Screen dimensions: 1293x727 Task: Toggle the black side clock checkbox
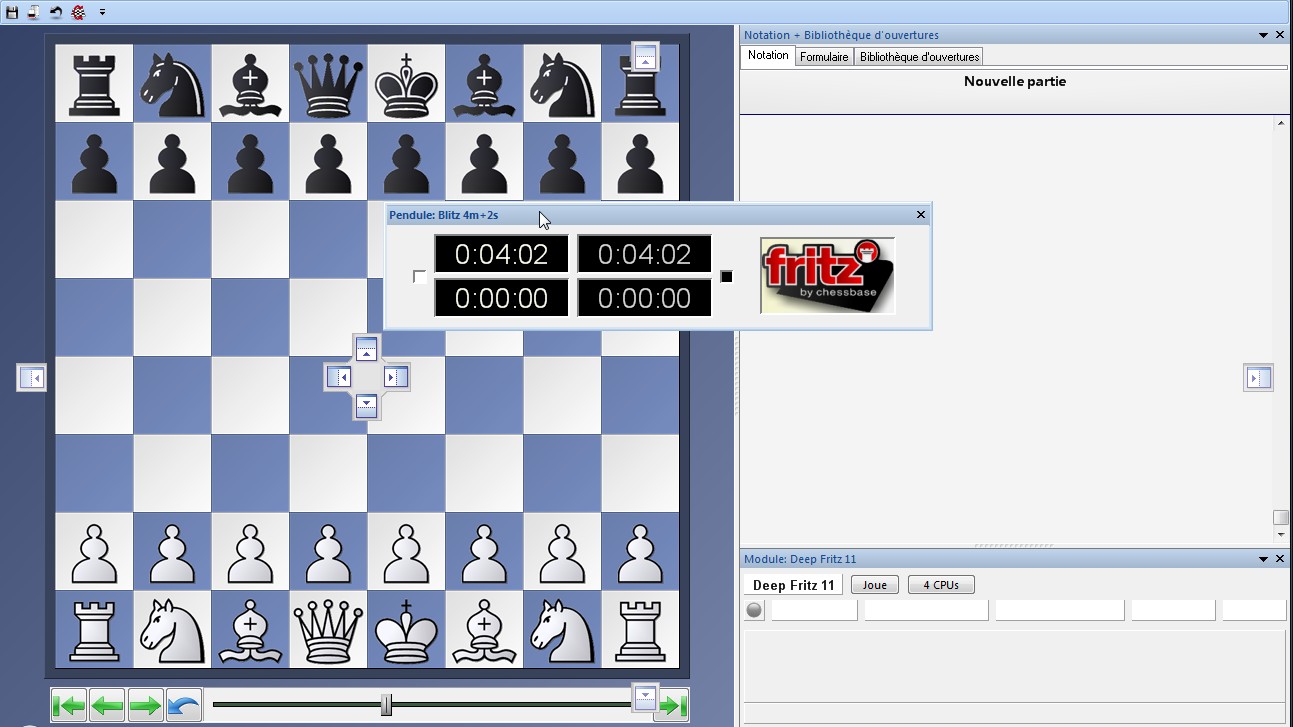pos(727,277)
